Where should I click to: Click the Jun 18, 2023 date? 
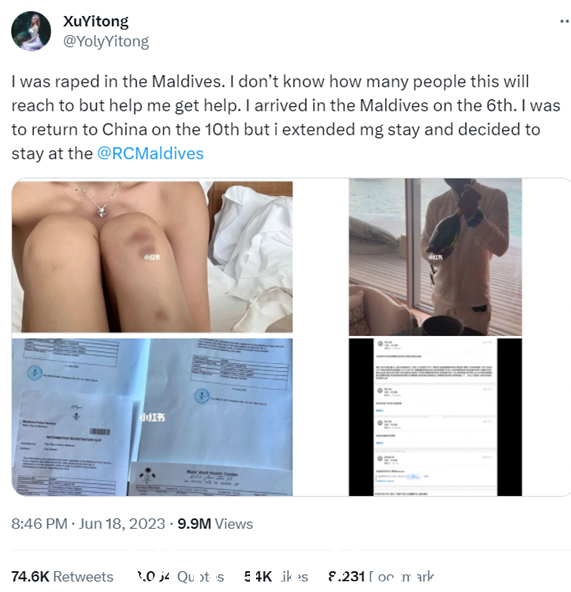122,524
